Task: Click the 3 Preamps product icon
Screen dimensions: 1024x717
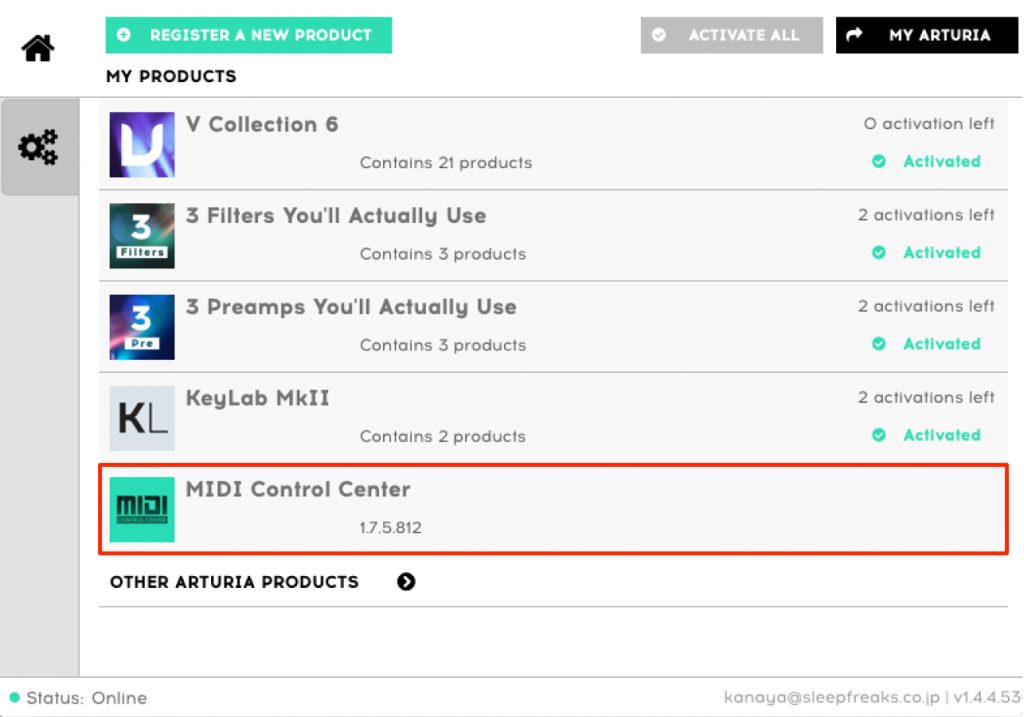Action: [142, 327]
